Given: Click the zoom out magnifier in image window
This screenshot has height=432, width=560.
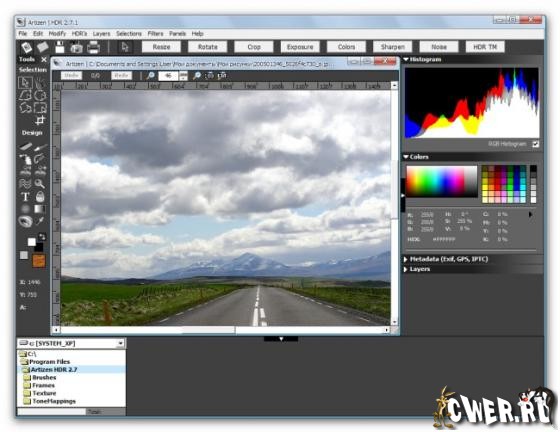Looking at the screenshot, I should click(150, 76).
